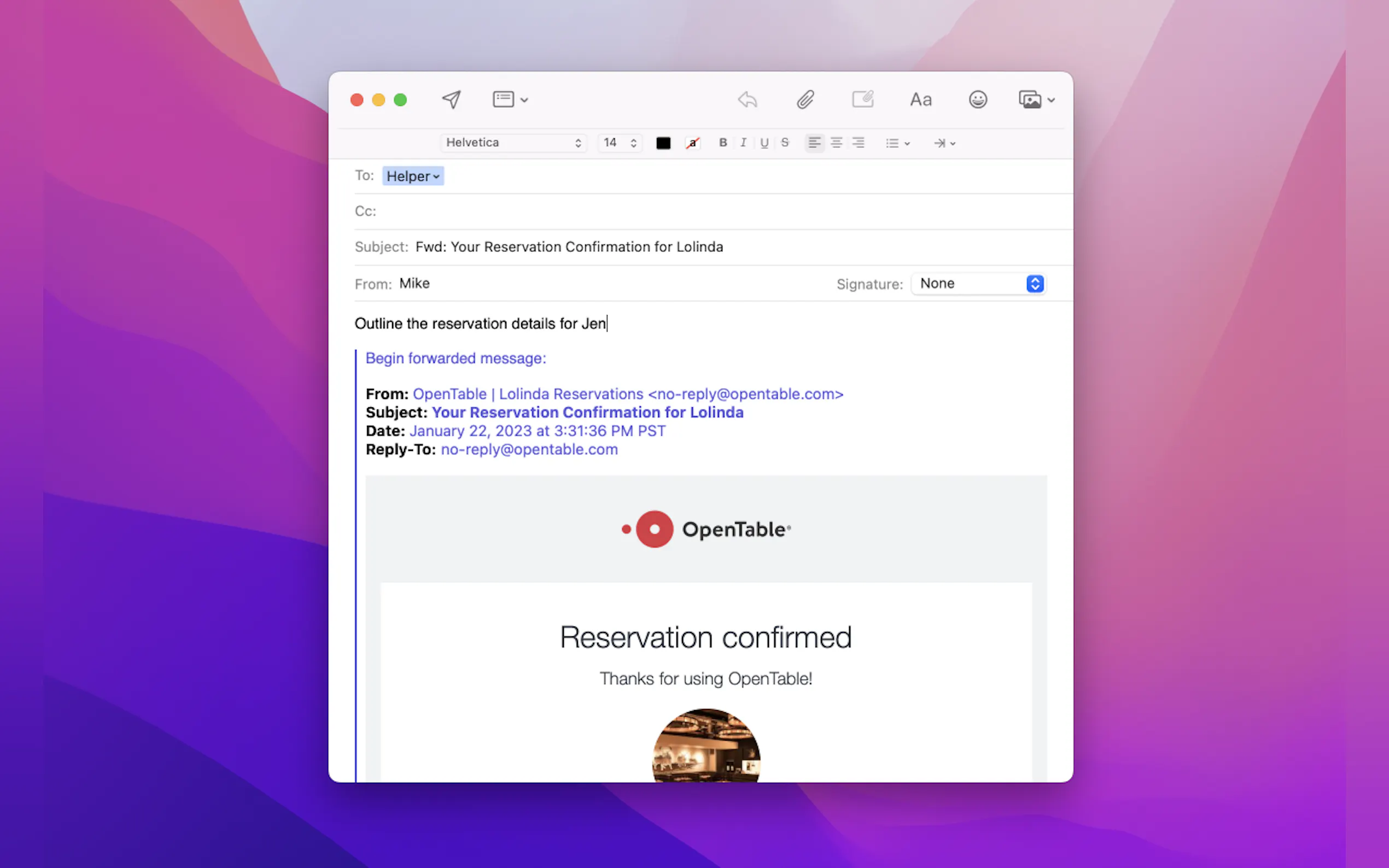Screen dimensions: 1389x868
Task: Click the Helper recipient token
Action: pyautogui.click(x=412, y=176)
